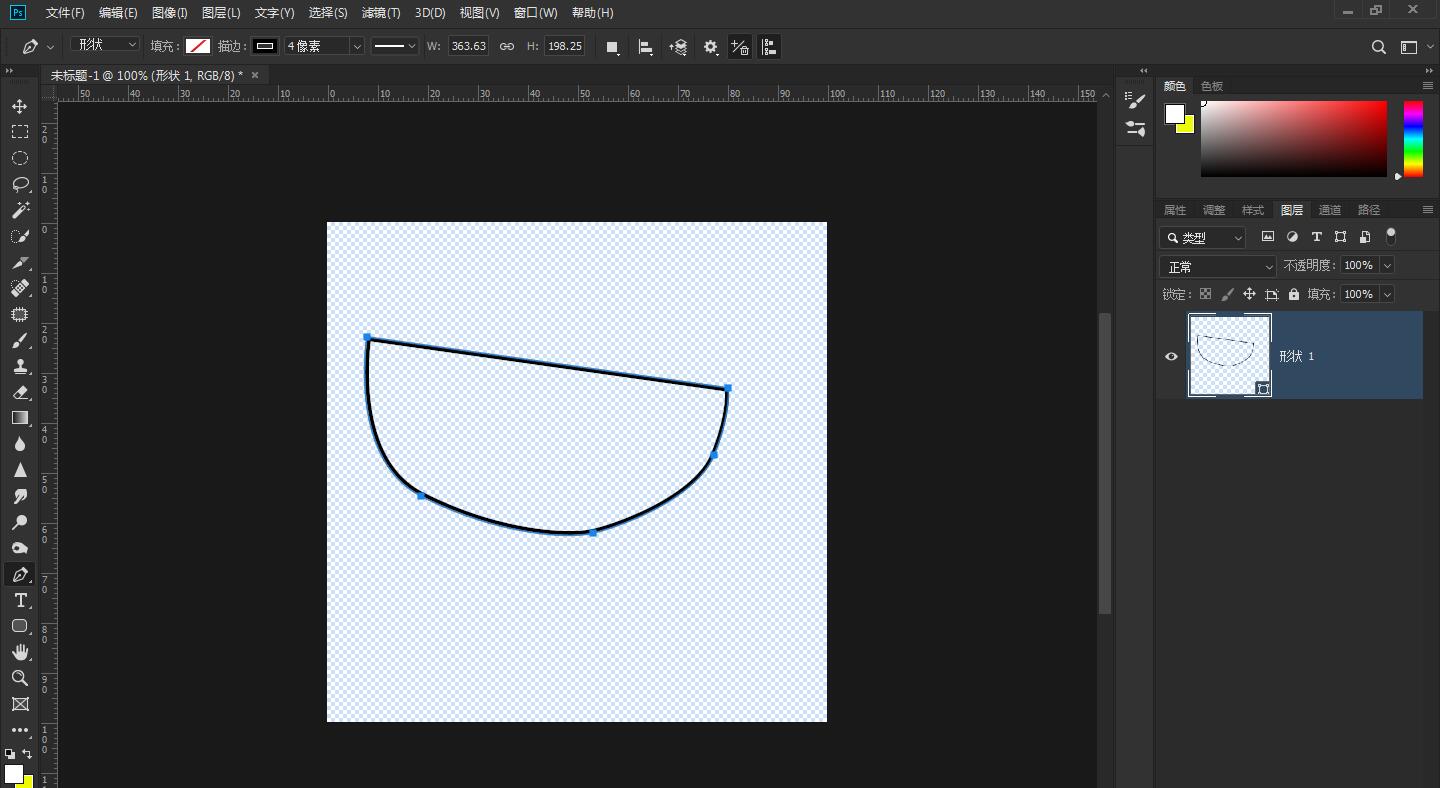
Task: Activate the Horizontal Type tool
Action: (x=20, y=600)
